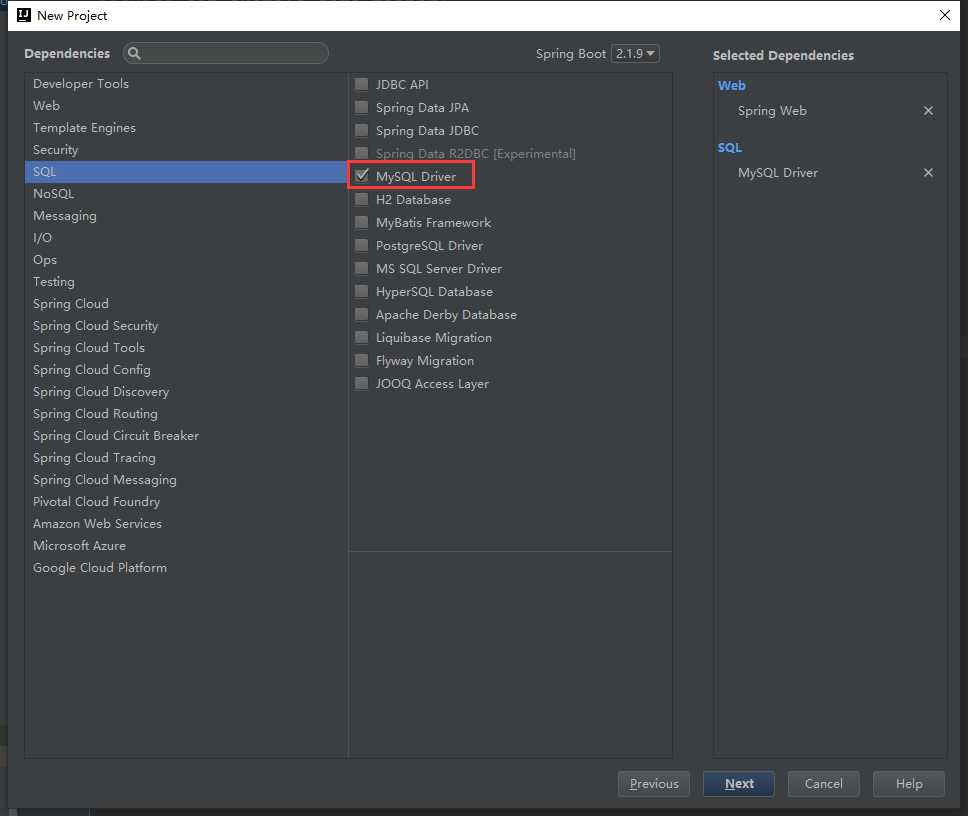Choose Spring Cloud Config category
Screen dimensions: 968x816
[x=186, y=370]
